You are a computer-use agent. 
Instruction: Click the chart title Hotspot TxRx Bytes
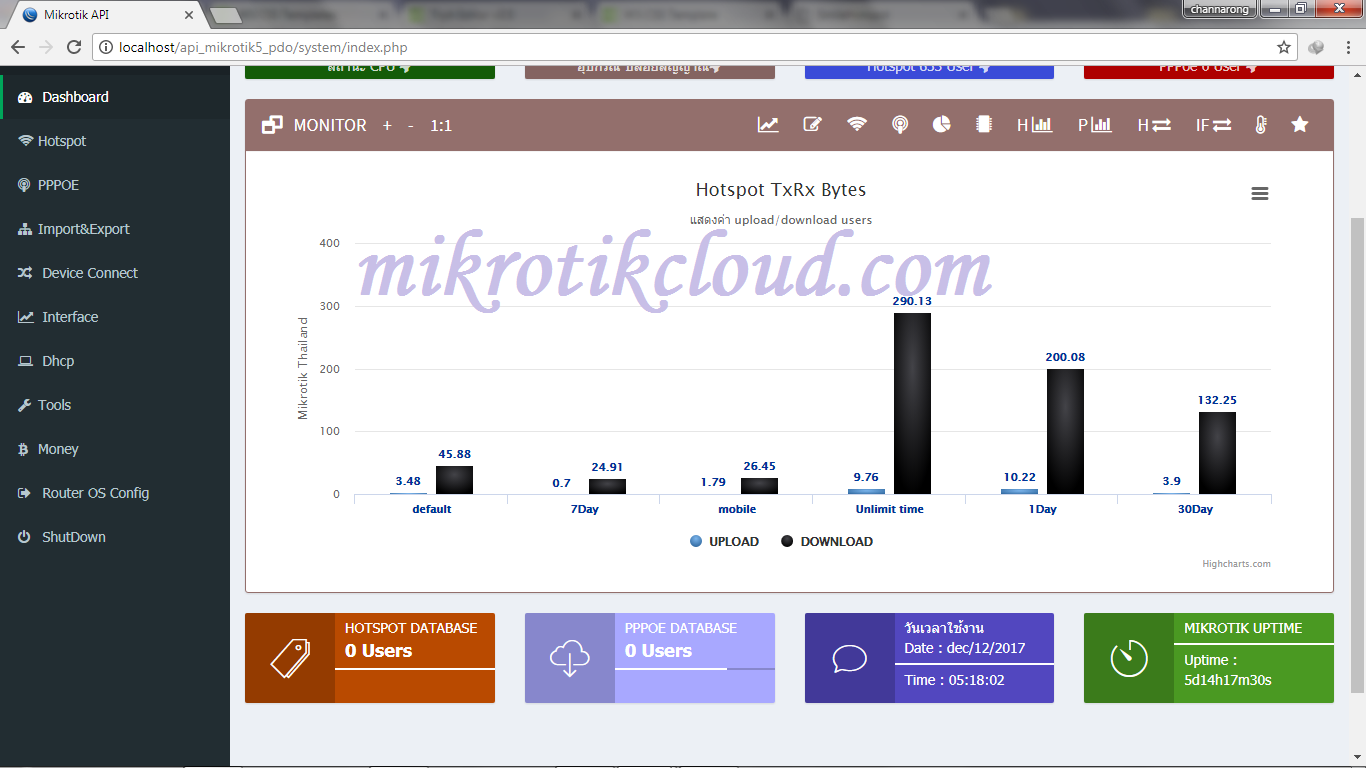point(781,190)
